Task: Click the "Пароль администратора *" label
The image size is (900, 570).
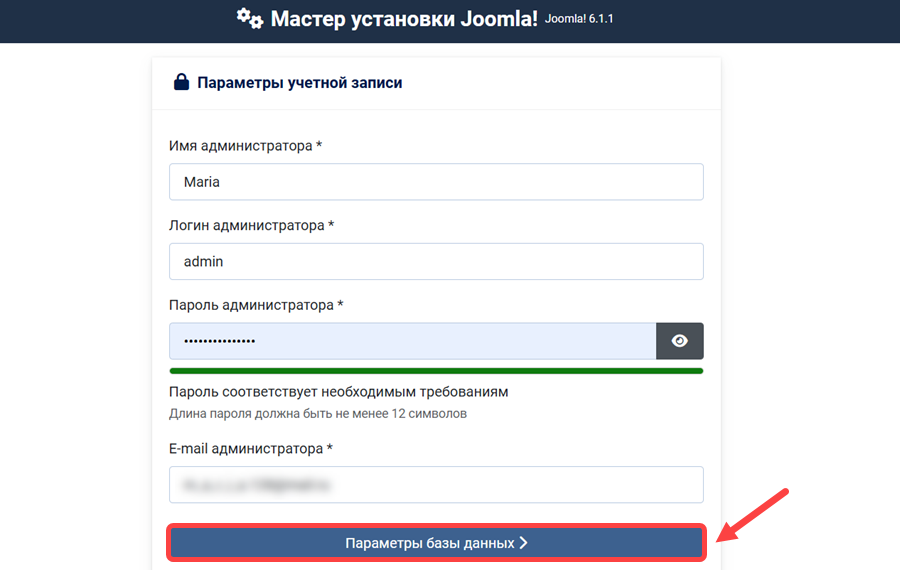Action: pyautogui.click(x=256, y=305)
